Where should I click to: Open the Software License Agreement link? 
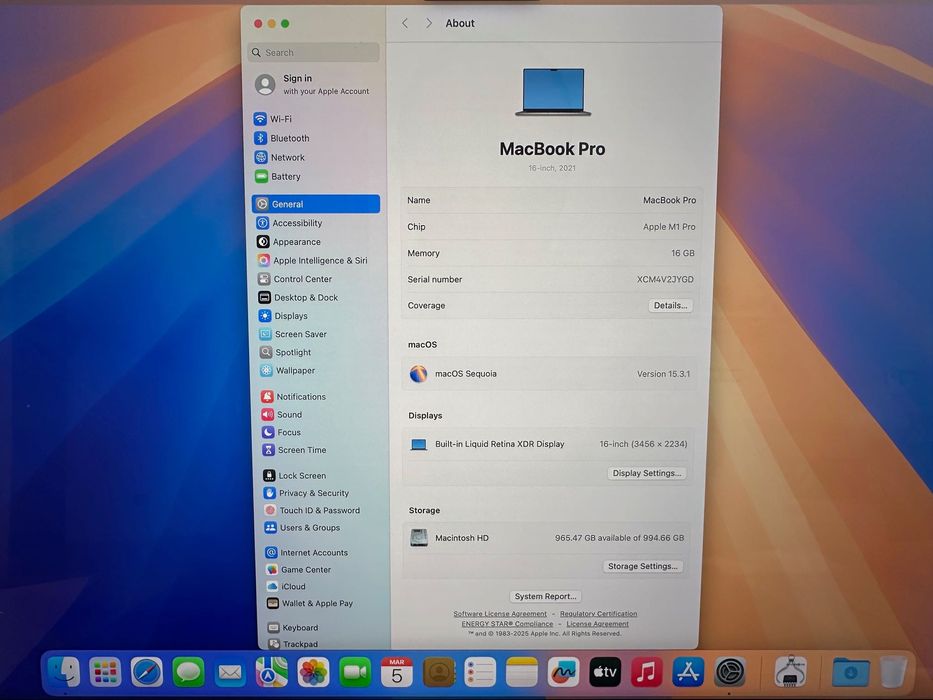(x=500, y=614)
